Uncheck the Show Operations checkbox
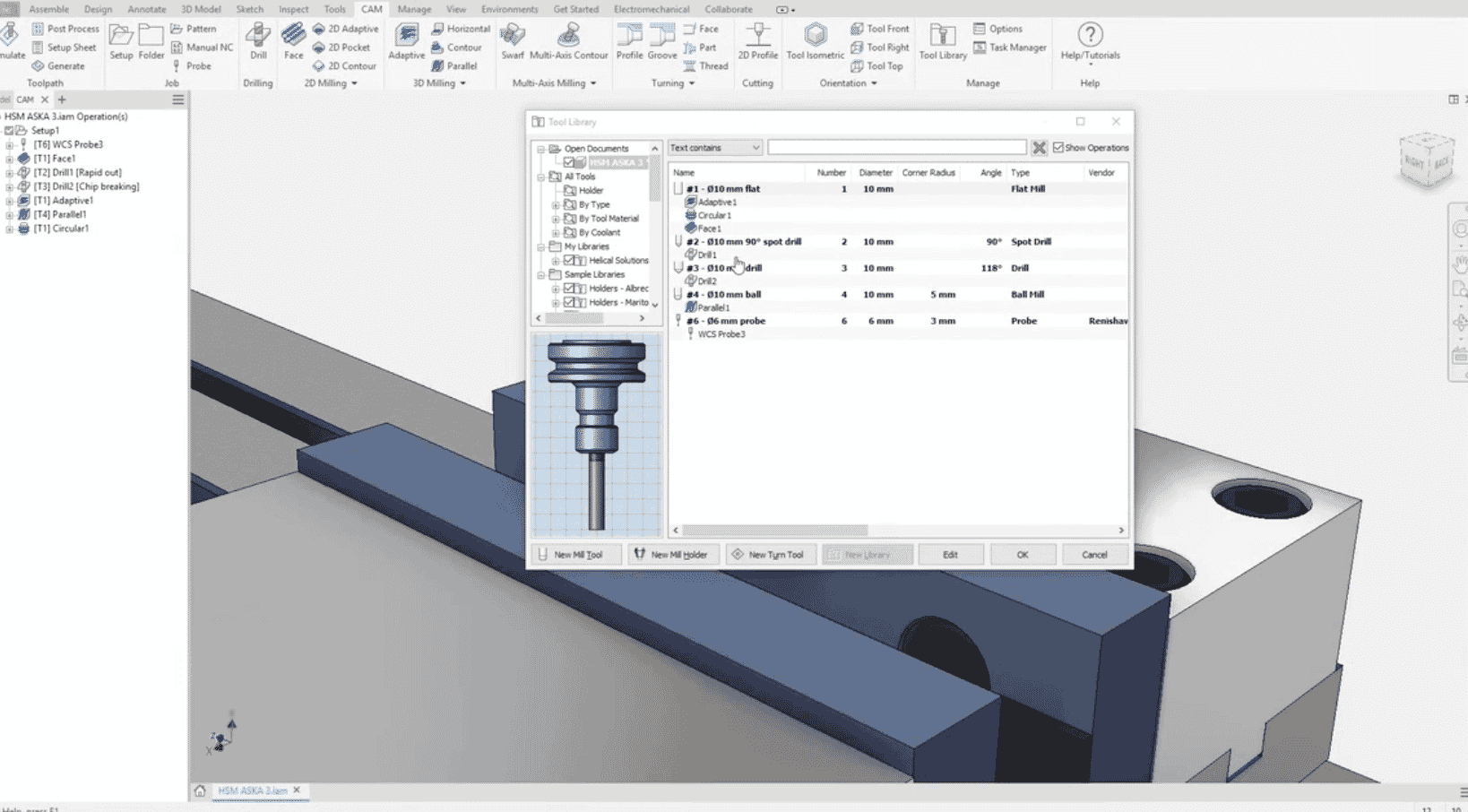This screenshot has height=812, width=1468. pos(1058,148)
